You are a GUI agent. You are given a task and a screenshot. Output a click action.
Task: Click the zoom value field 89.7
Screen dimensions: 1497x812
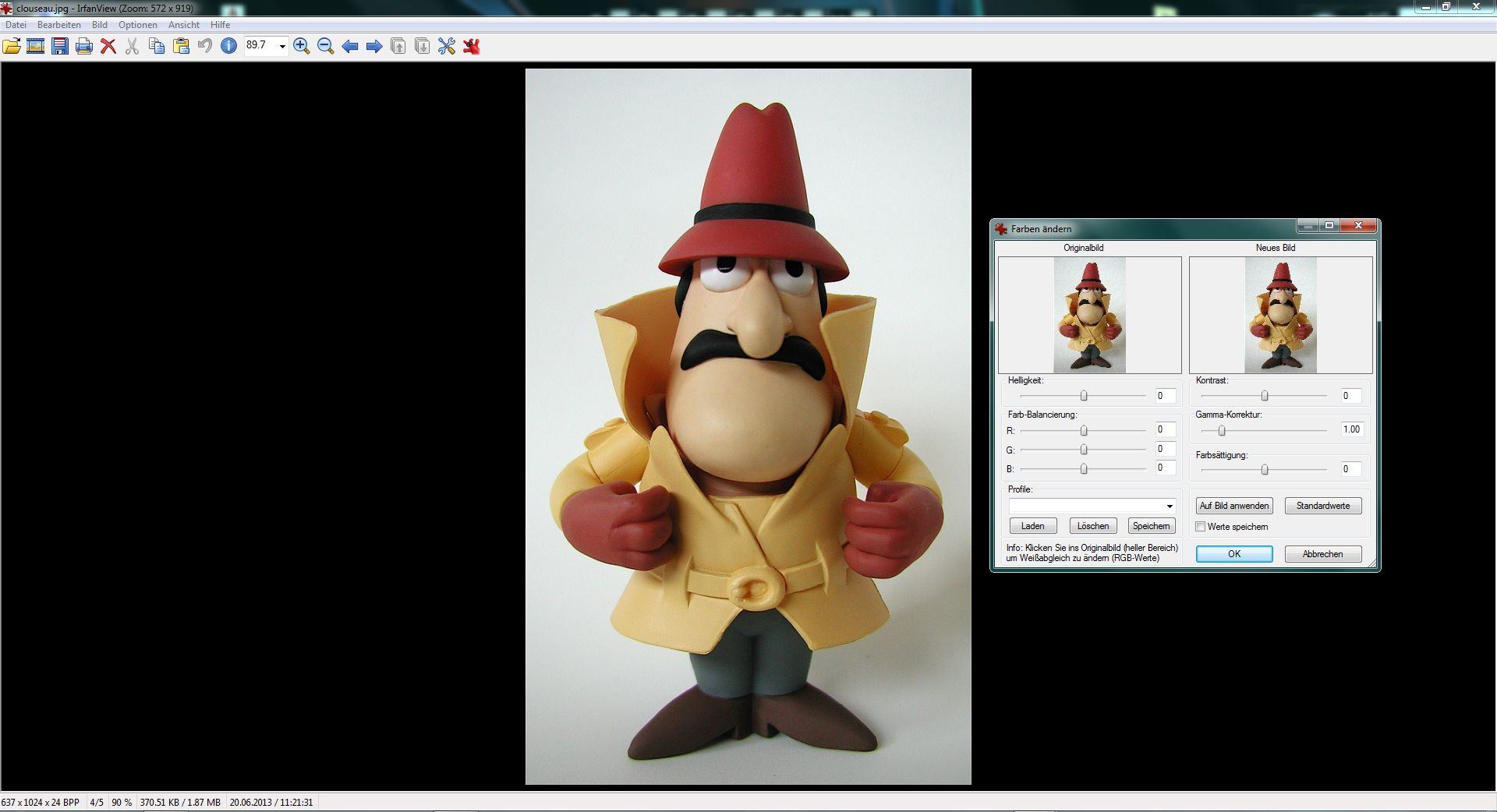coord(260,46)
